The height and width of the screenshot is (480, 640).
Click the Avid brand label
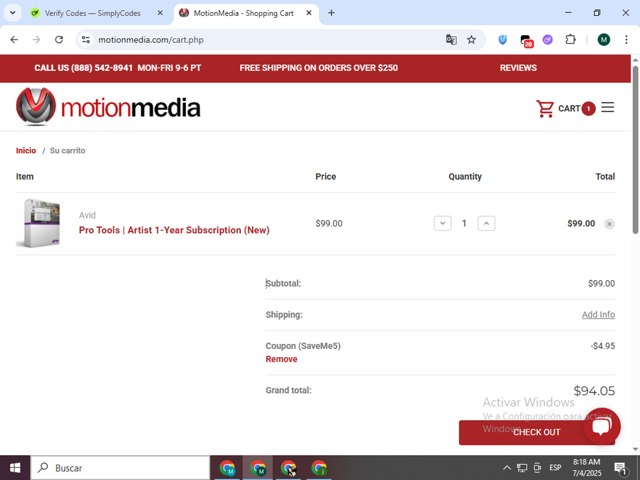coord(87,215)
